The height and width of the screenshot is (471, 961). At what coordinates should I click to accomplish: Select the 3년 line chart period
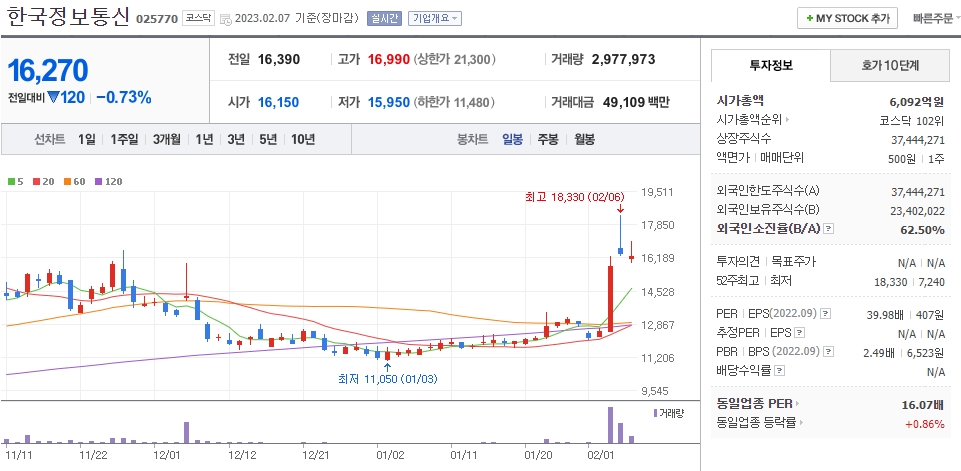click(236, 139)
